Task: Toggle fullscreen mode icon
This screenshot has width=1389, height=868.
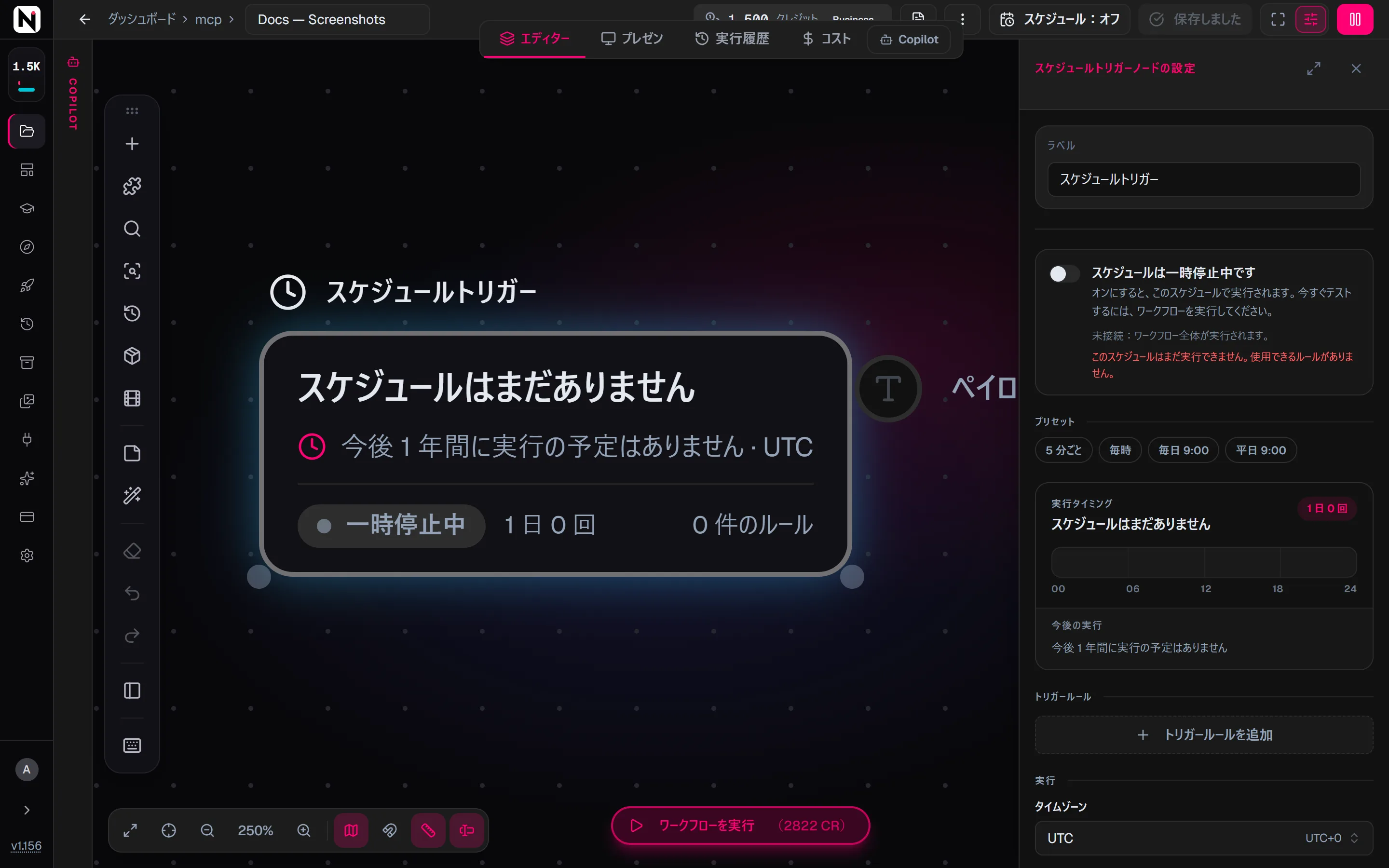Action: (x=1278, y=19)
